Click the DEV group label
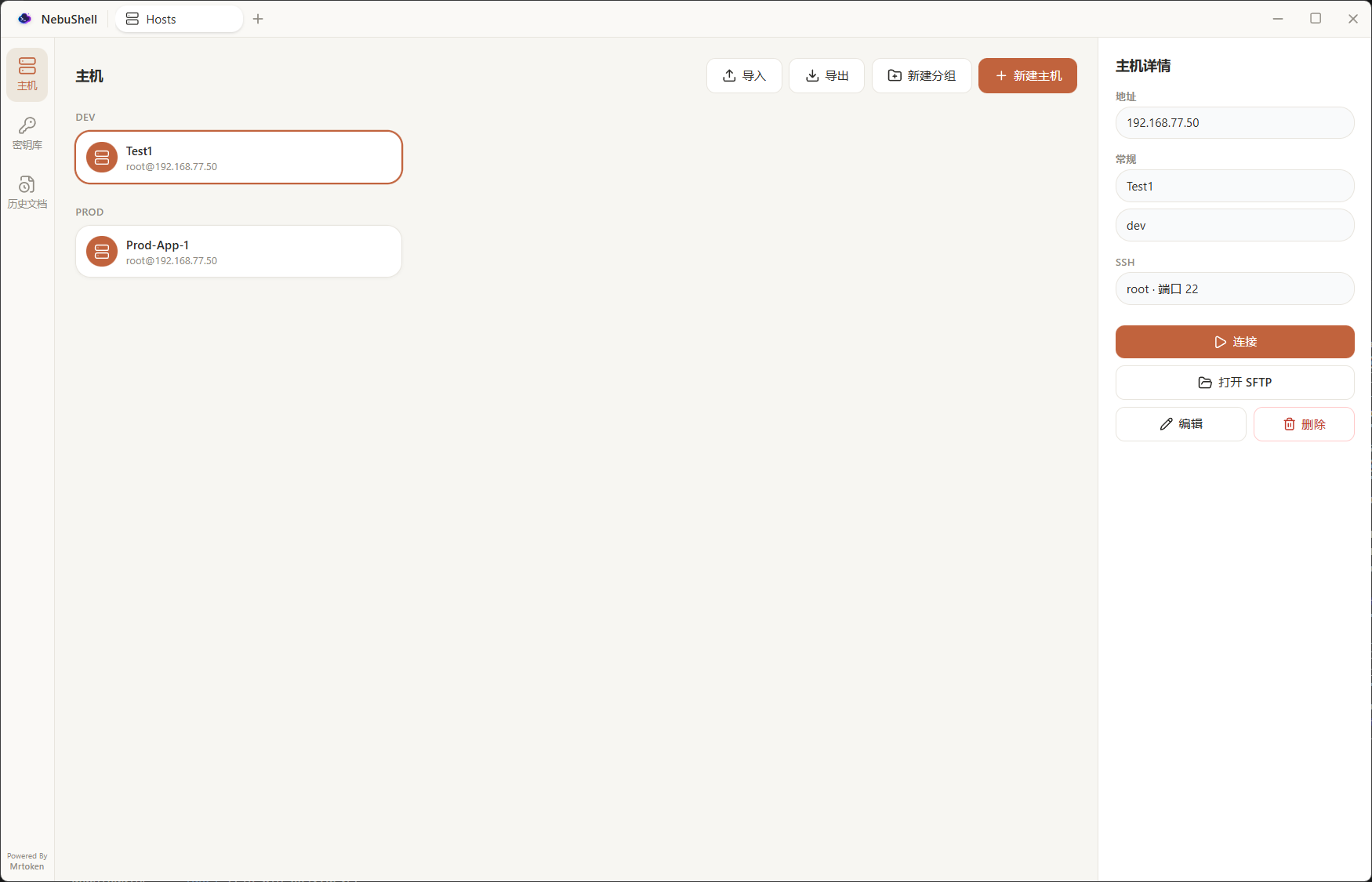This screenshot has height=882, width=1372. coord(85,118)
